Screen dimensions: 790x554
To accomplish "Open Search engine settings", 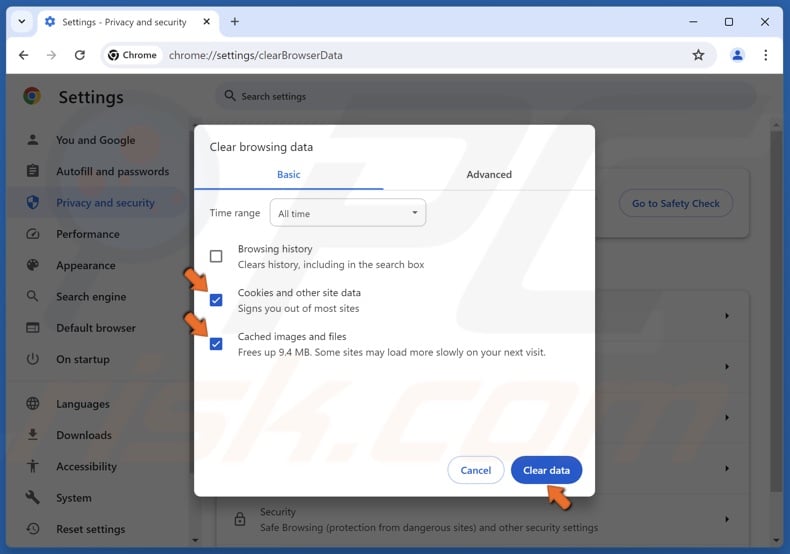I will point(91,296).
